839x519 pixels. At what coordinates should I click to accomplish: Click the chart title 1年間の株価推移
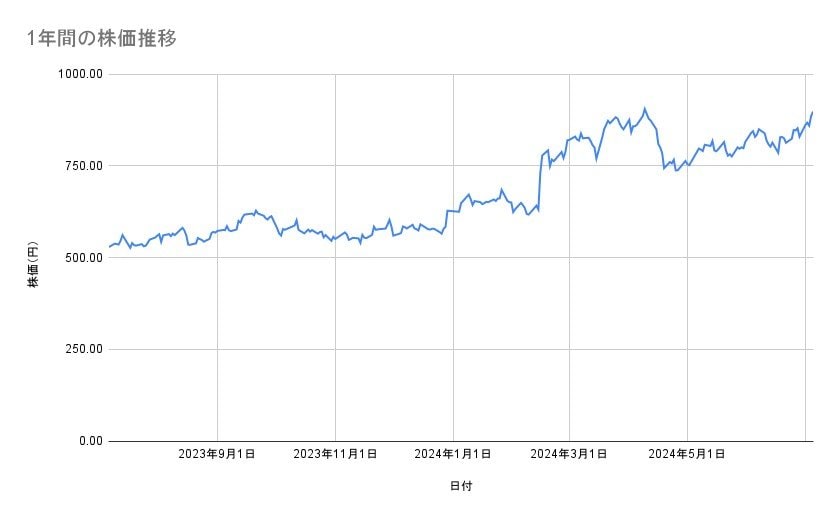tap(103, 39)
